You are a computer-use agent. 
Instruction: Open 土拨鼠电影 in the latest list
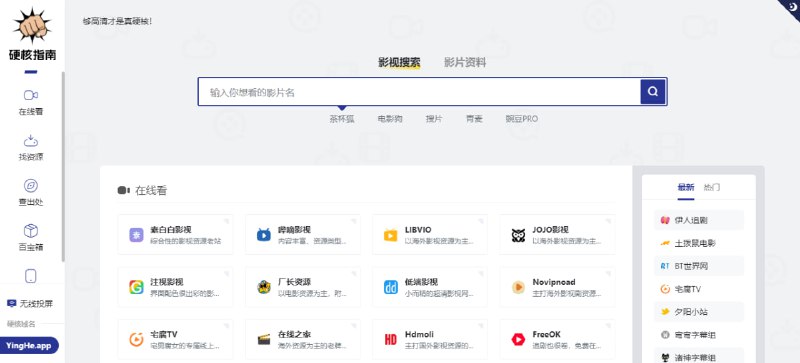(698, 243)
